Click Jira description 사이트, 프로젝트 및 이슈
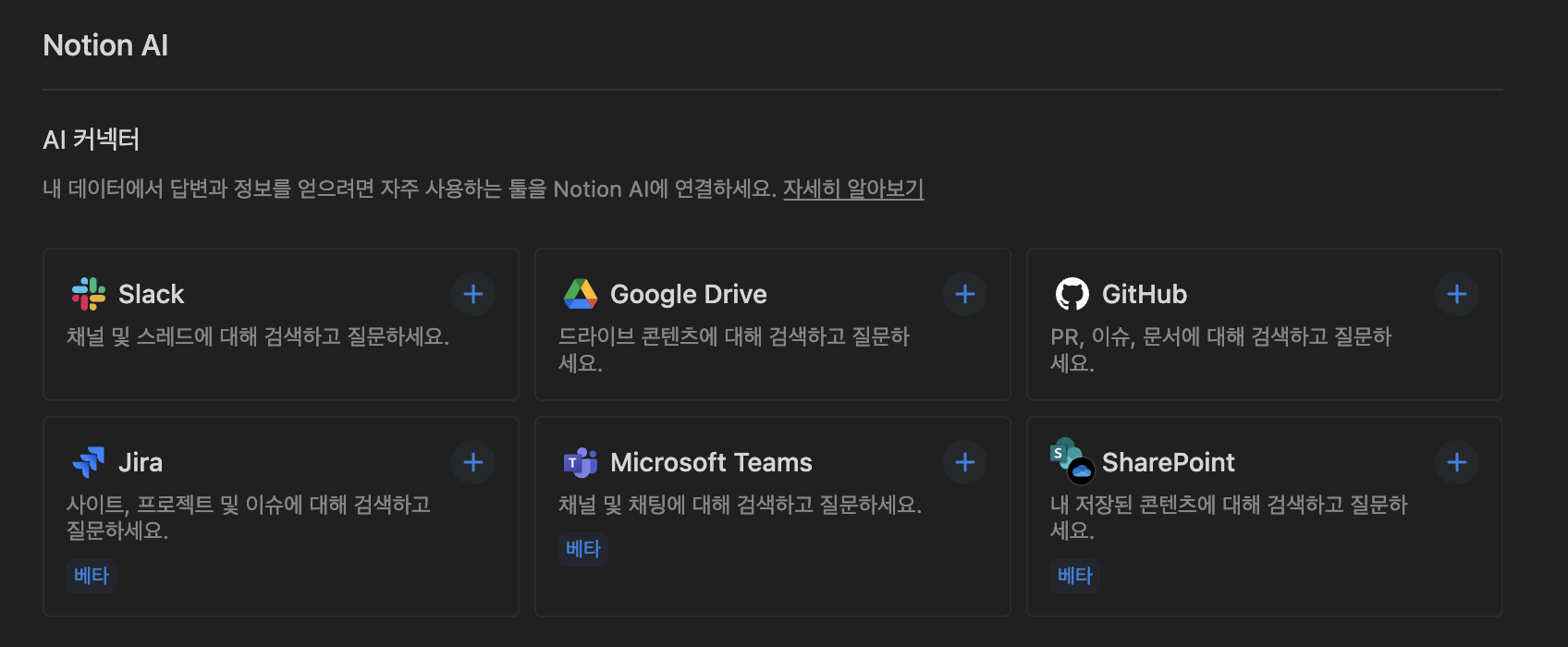This screenshot has height=647, width=1568. tap(249, 518)
